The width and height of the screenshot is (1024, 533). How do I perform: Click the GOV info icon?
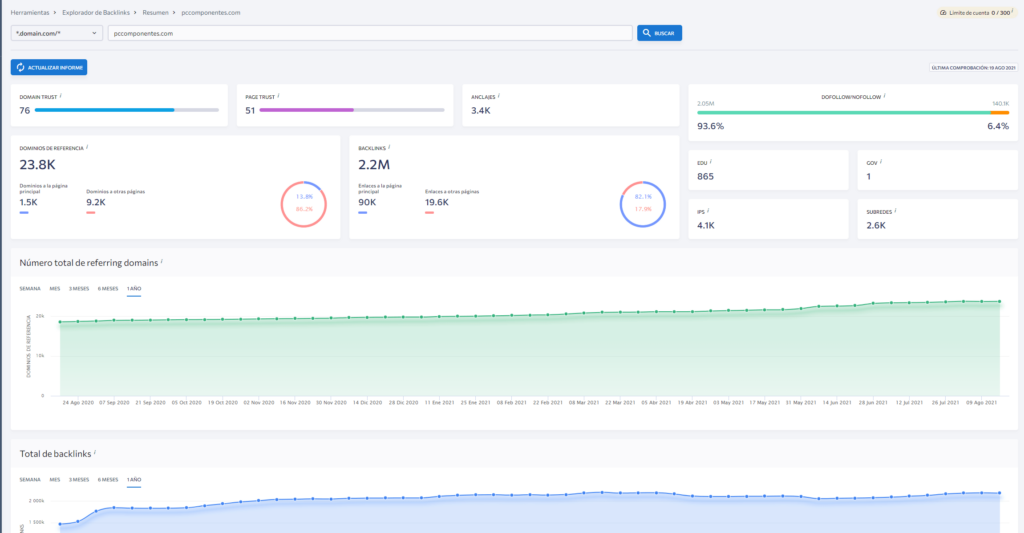coord(882,161)
